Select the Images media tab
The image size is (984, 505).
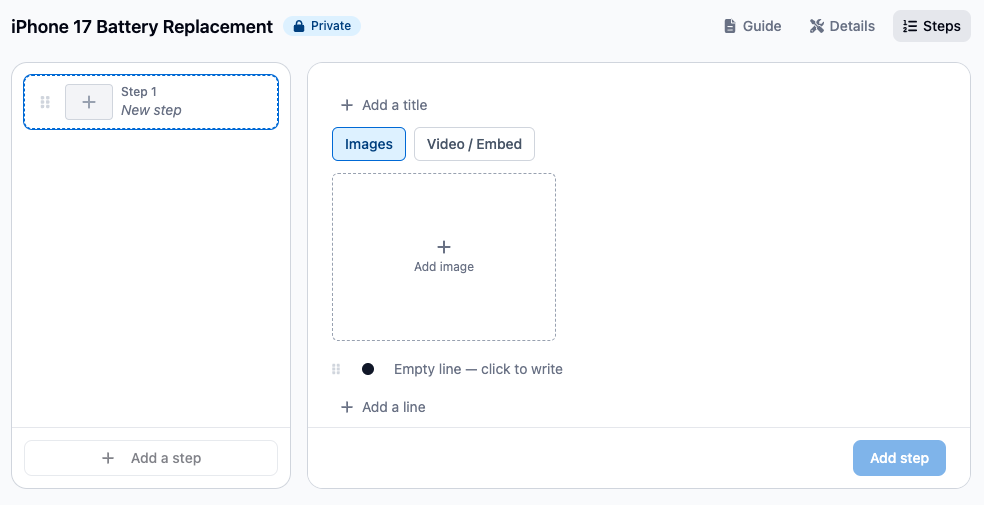(369, 144)
